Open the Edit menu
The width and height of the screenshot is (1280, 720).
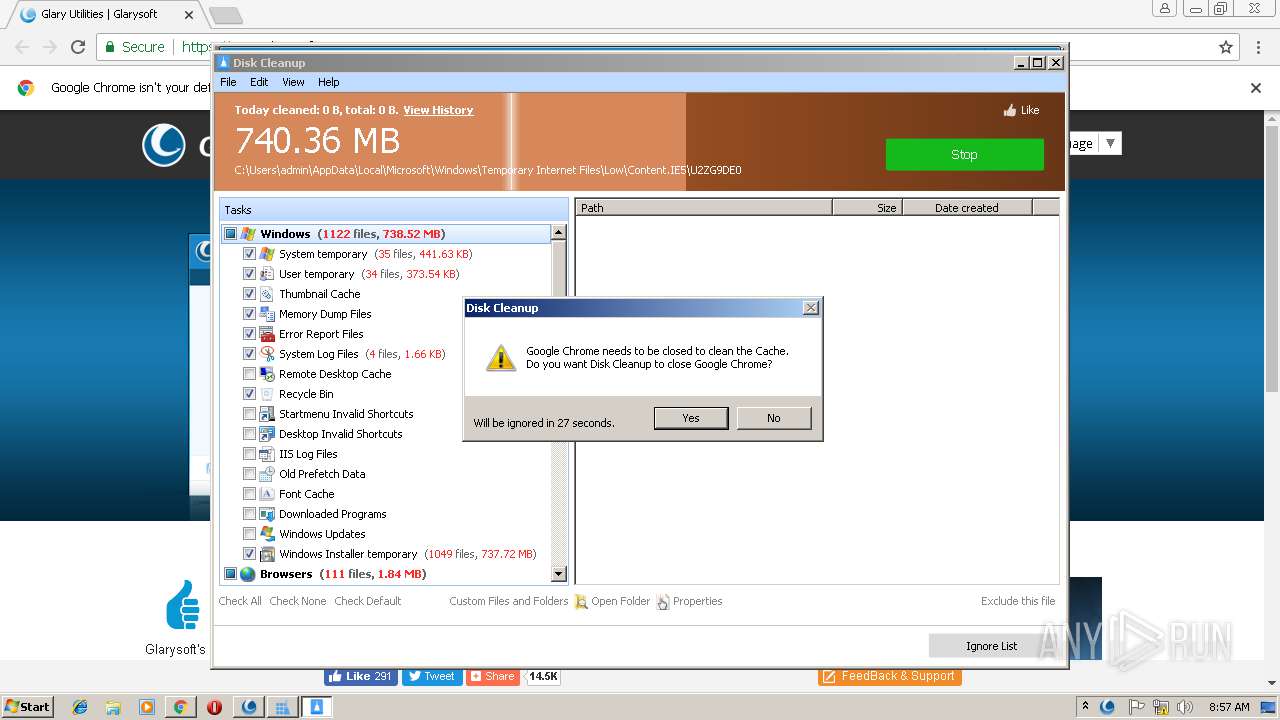coord(259,82)
